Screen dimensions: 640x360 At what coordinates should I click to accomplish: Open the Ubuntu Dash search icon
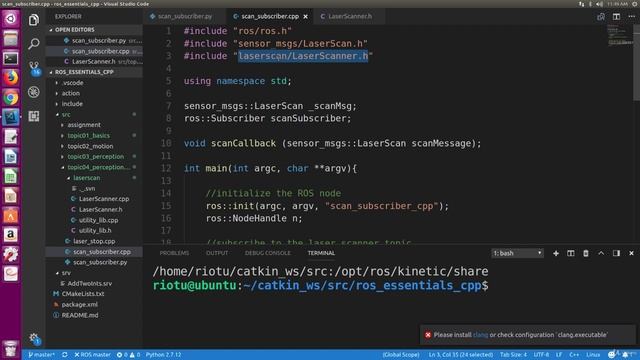coord(11,18)
